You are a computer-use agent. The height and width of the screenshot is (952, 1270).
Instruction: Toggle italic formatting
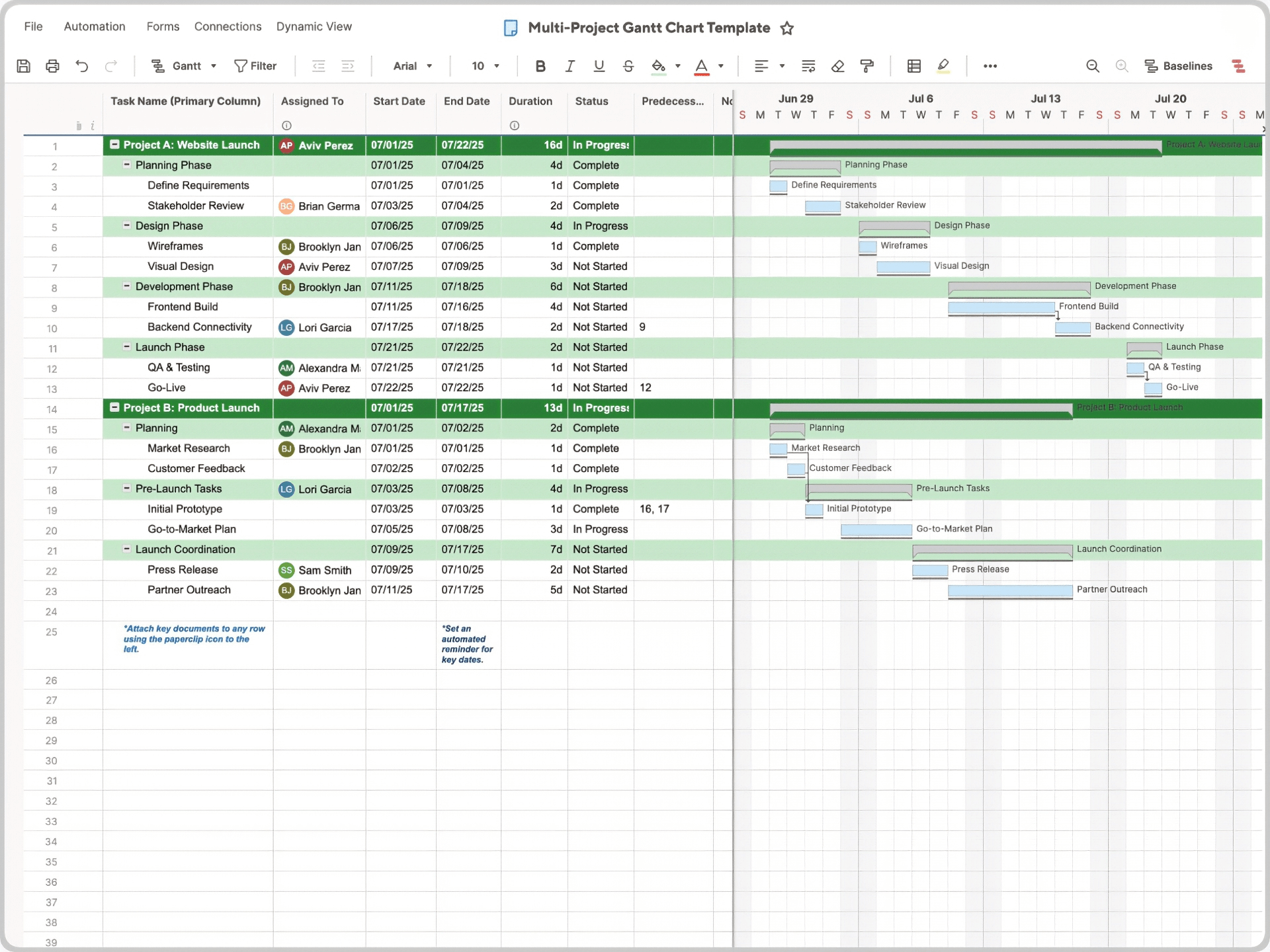pos(570,66)
